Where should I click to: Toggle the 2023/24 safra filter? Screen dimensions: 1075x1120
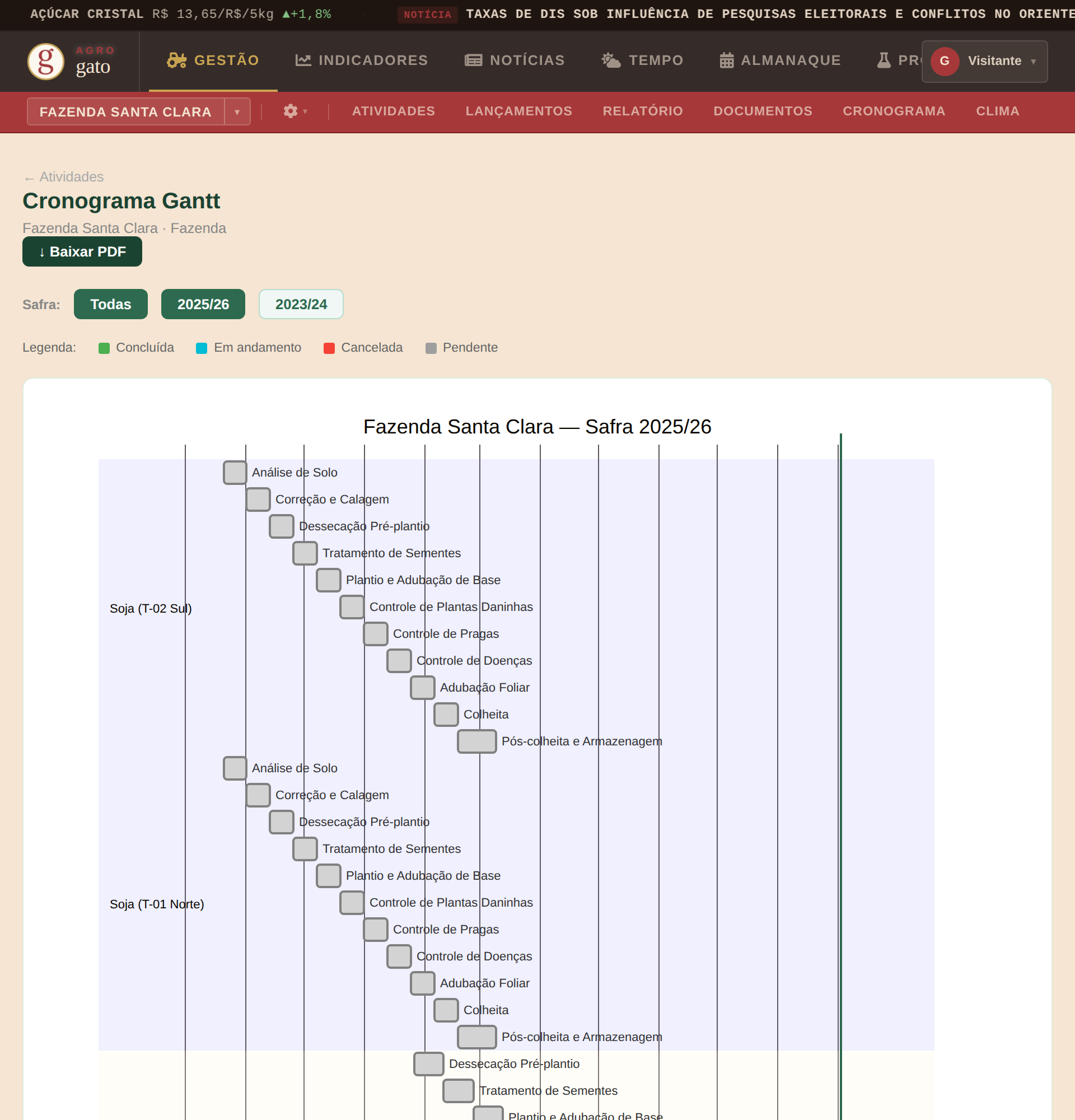click(301, 304)
